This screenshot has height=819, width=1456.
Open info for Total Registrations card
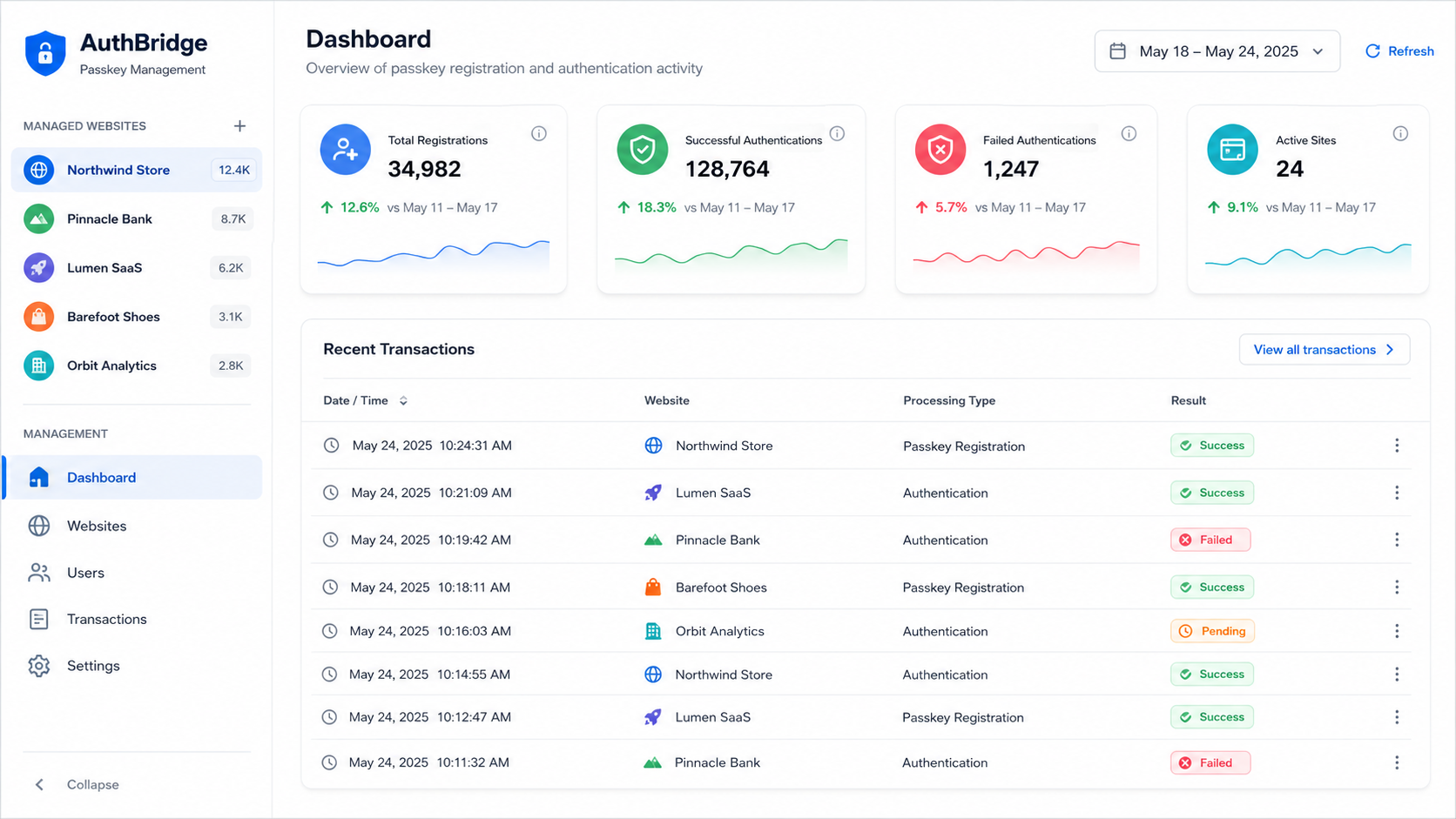coord(539,133)
